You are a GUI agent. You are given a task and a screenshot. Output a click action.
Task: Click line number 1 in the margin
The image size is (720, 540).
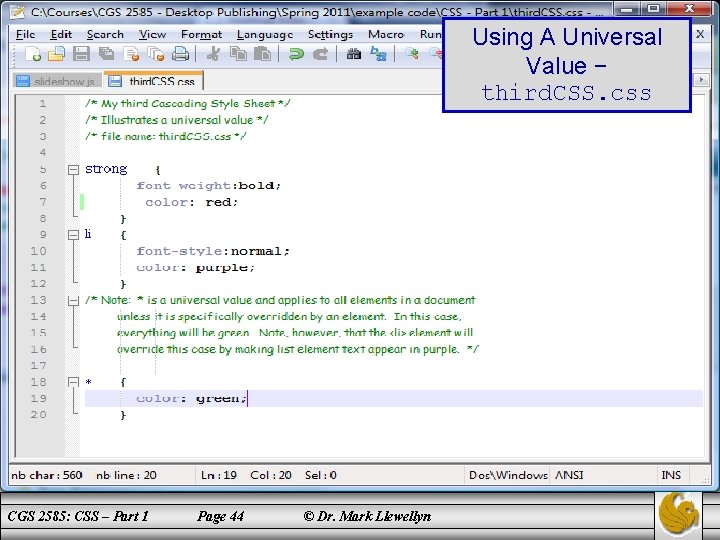pyautogui.click(x=43, y=104)
